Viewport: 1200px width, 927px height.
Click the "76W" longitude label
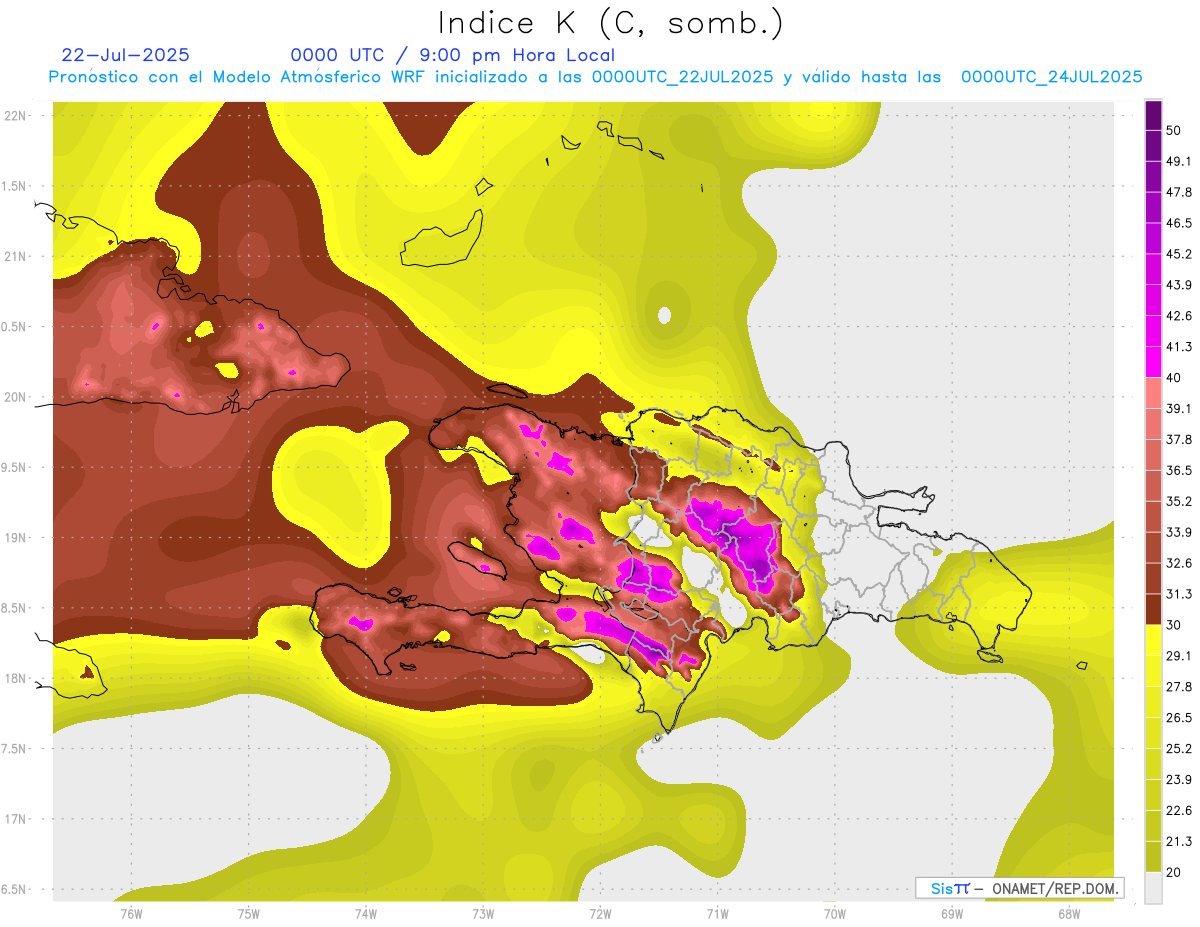pyautogui.click(x=131, y=913)
